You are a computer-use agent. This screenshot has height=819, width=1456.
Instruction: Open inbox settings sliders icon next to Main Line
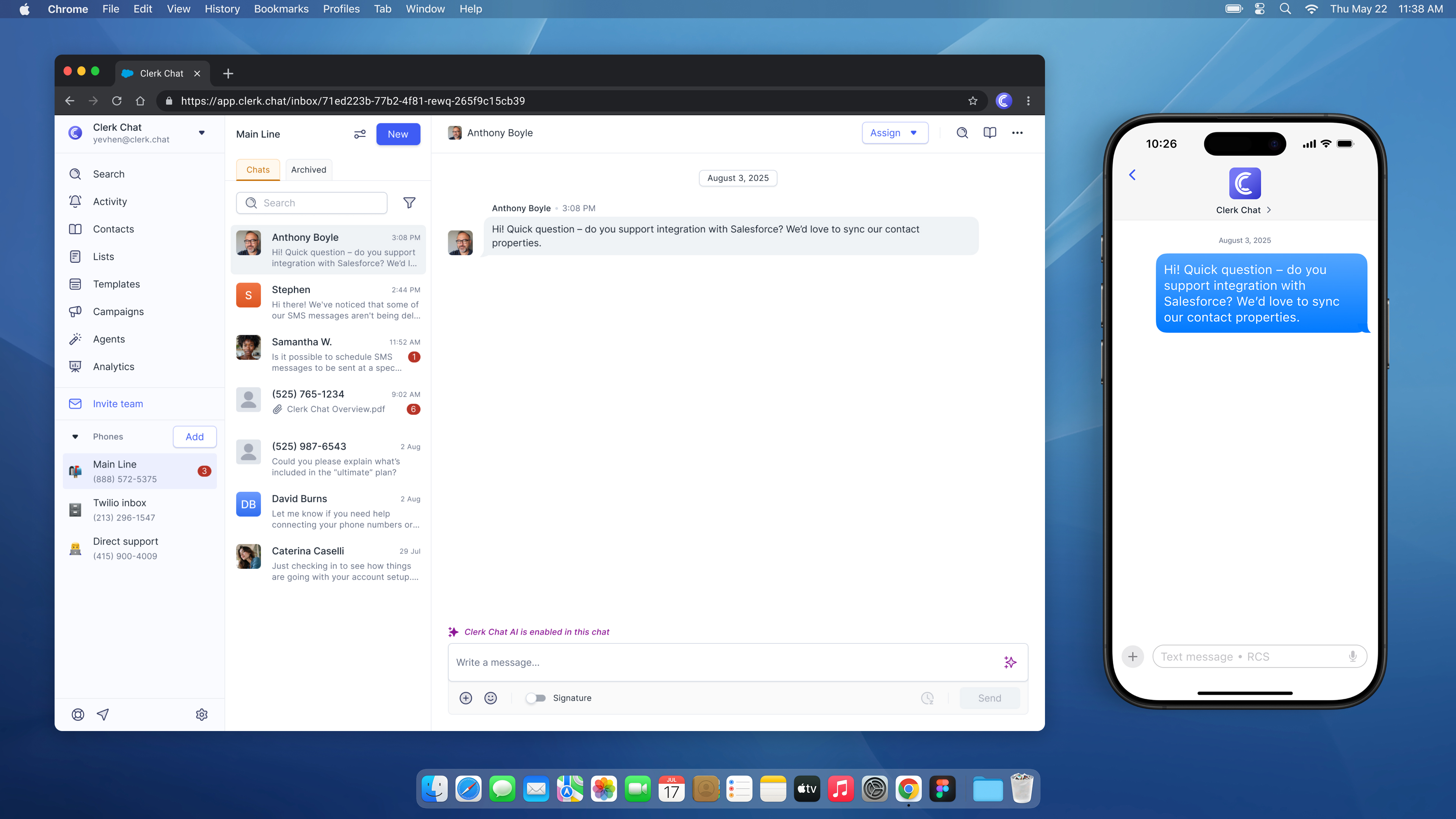359,134
